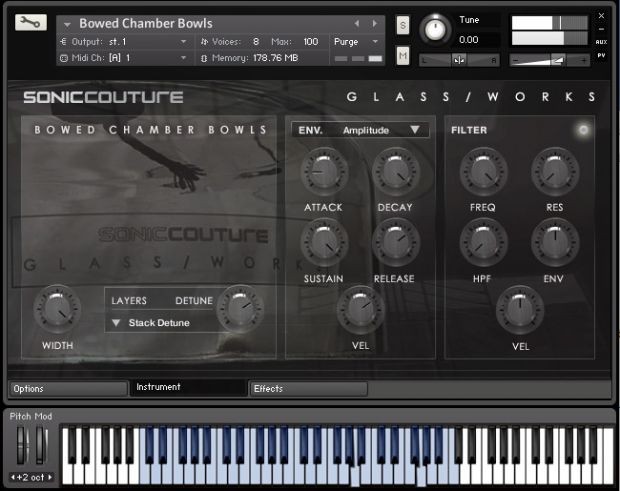Minimize instrument view dash button
620x491 pixels.
click(601, 29)
